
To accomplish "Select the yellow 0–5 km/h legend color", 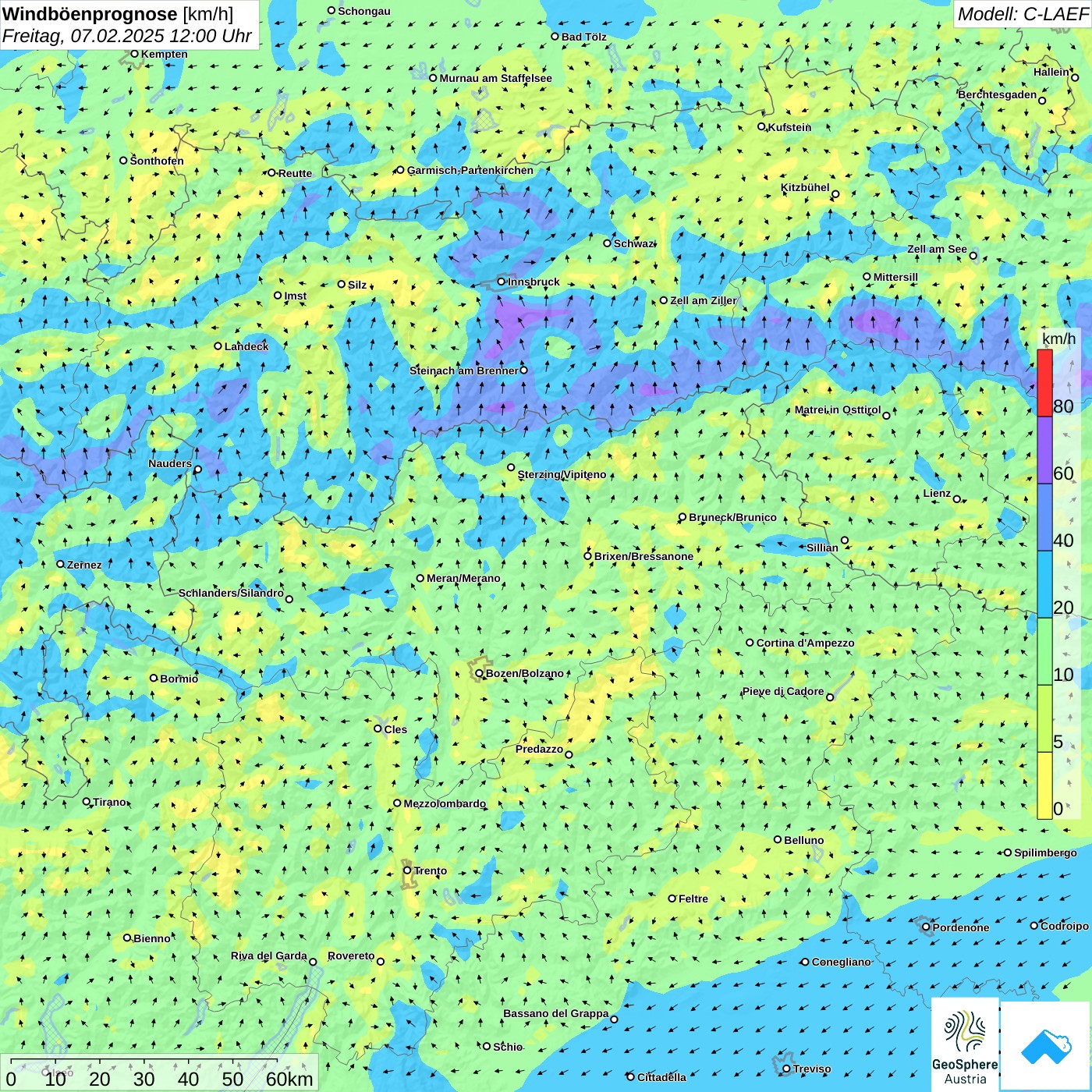I will click(1044, 785).
